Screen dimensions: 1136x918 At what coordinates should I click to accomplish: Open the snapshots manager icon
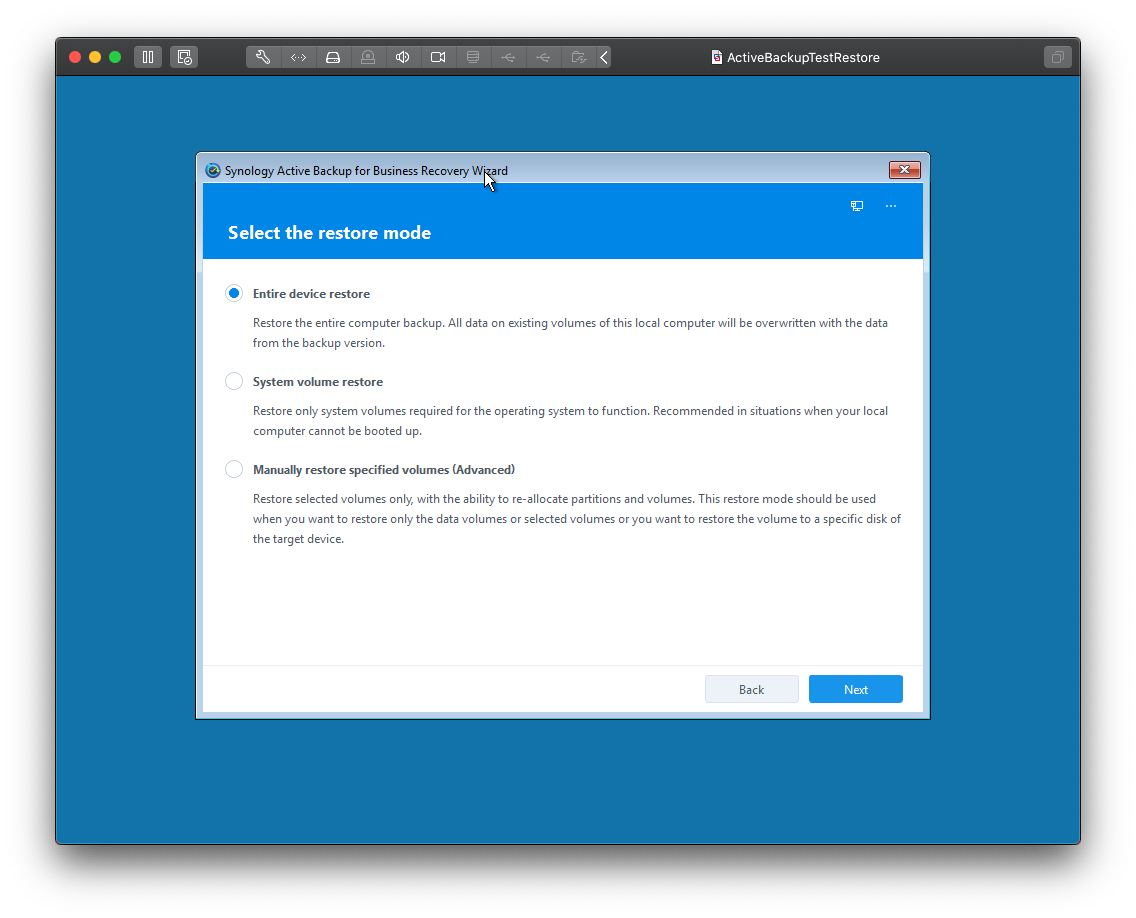pos(184,57)
